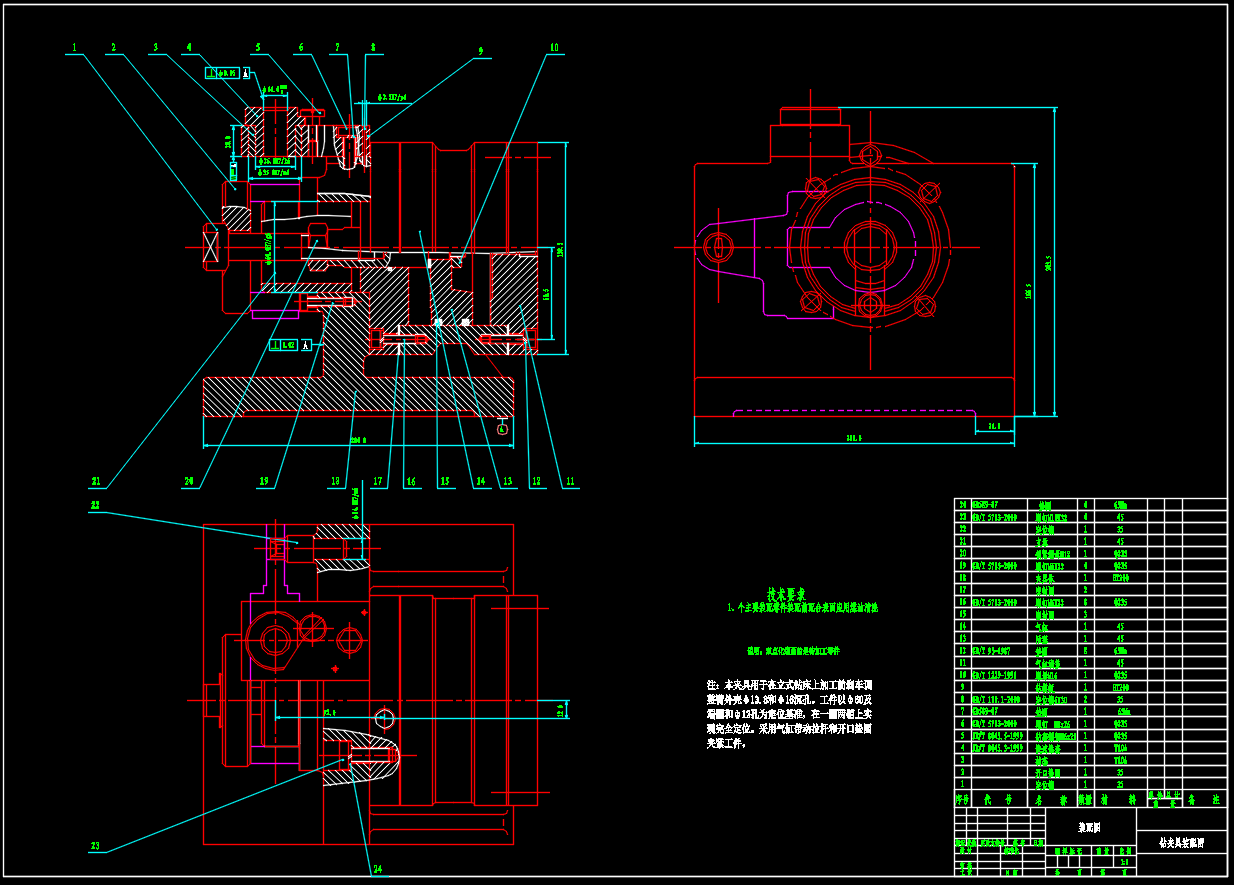Screen dimensions: 1234x885
Task: Click part callout number 1 balloon label
Action: click(x=73, y=47)
